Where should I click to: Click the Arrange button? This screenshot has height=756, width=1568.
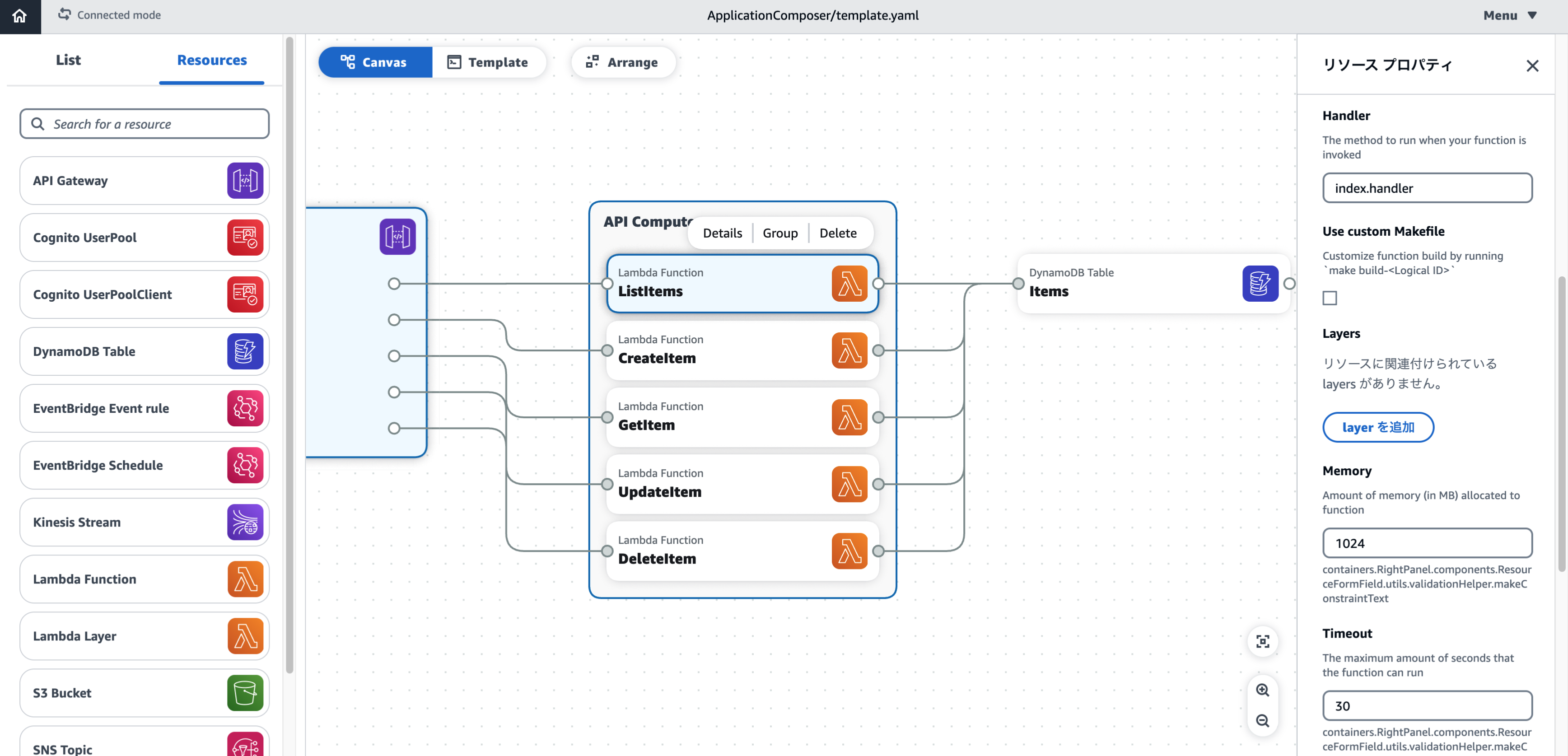623,62
